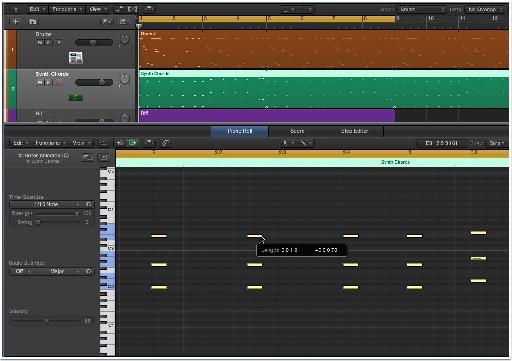Apply Time Quantize with its Q button
This screenshot has height=361, width=512.
point(89,204)
